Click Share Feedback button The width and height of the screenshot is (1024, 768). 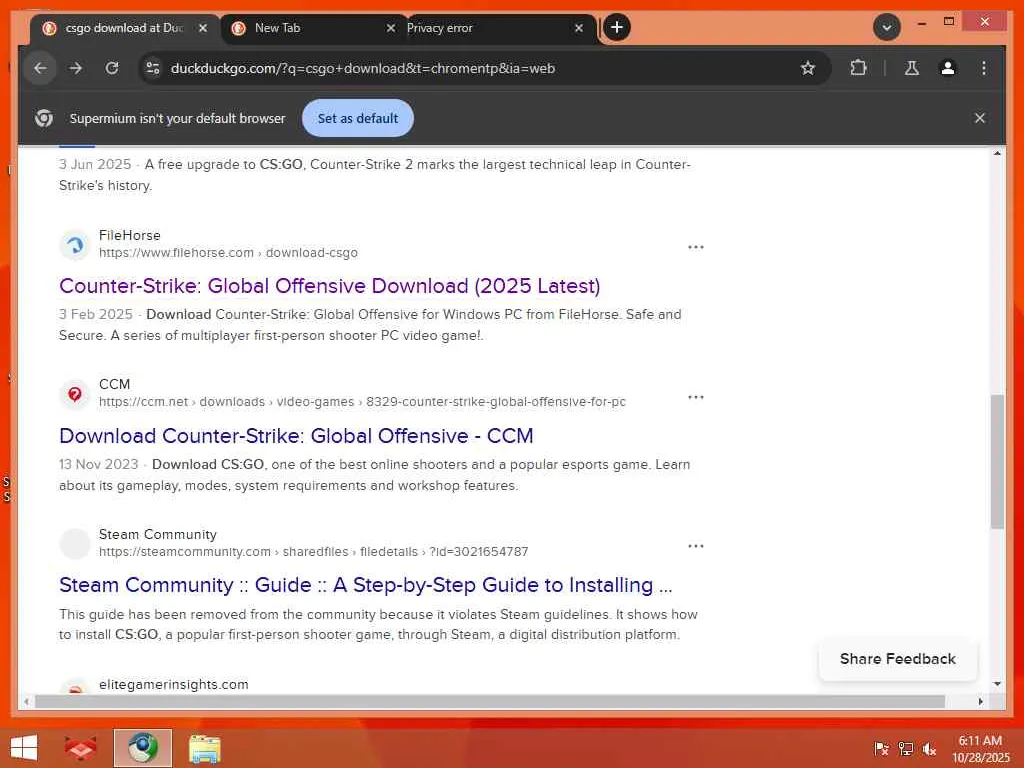click(897, 659)
